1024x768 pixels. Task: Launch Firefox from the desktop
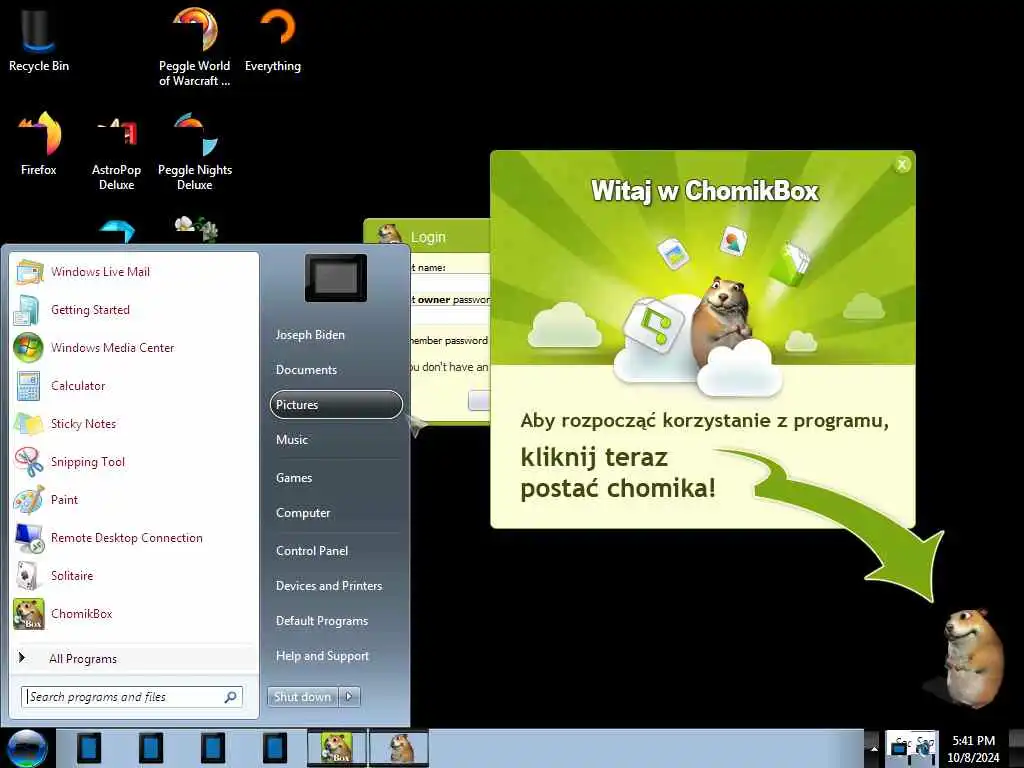point(39,144)
